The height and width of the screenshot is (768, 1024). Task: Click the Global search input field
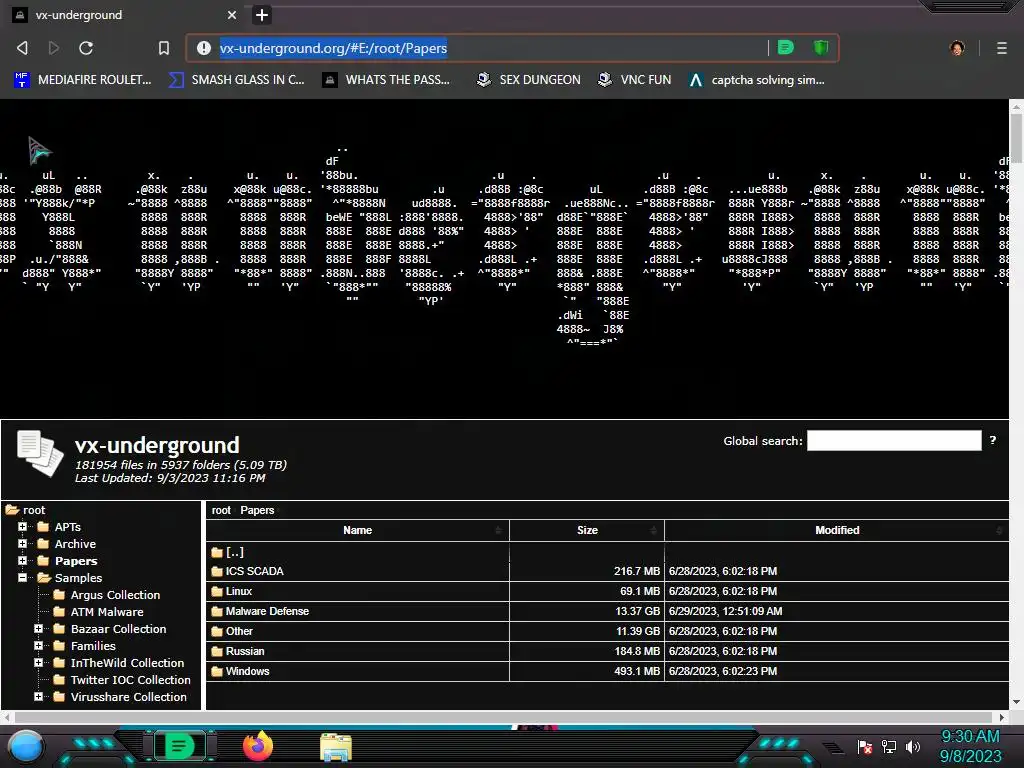click(894, 441)
